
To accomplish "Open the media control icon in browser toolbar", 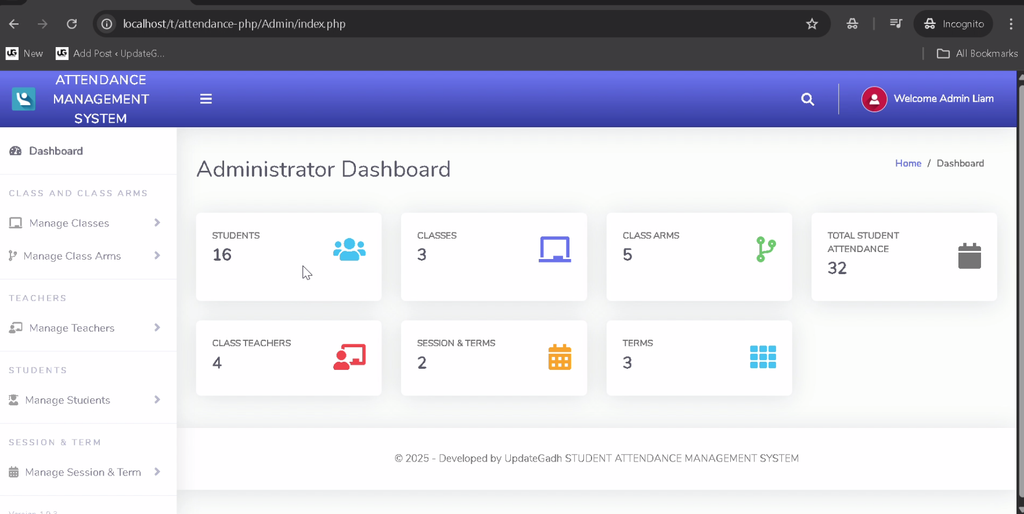I will (896, 24).
